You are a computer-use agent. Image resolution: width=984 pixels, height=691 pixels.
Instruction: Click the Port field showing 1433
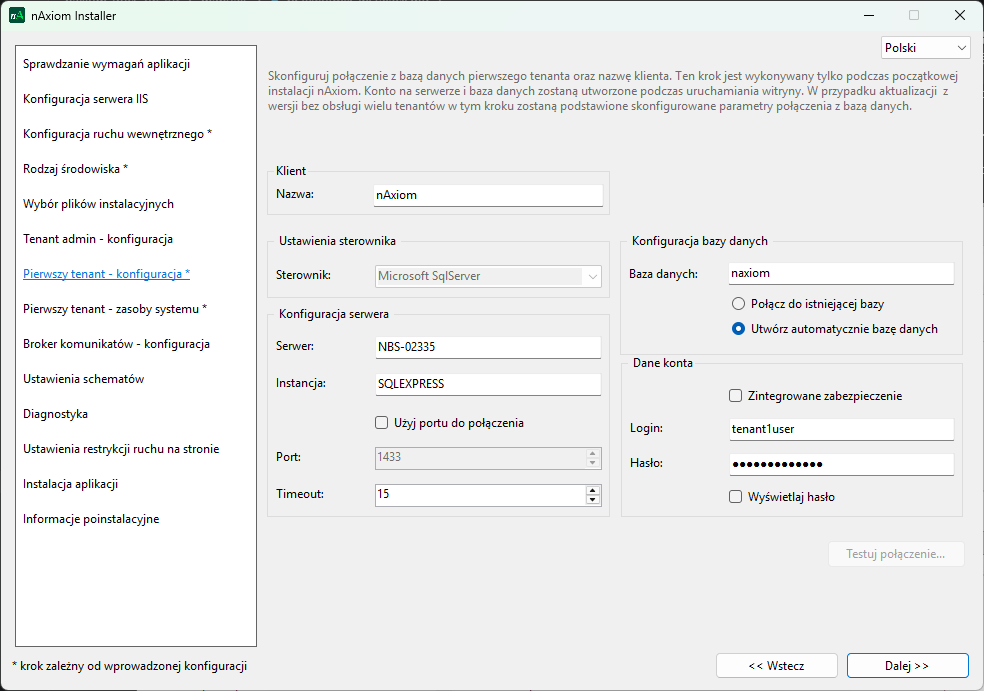tap(481, 458)
